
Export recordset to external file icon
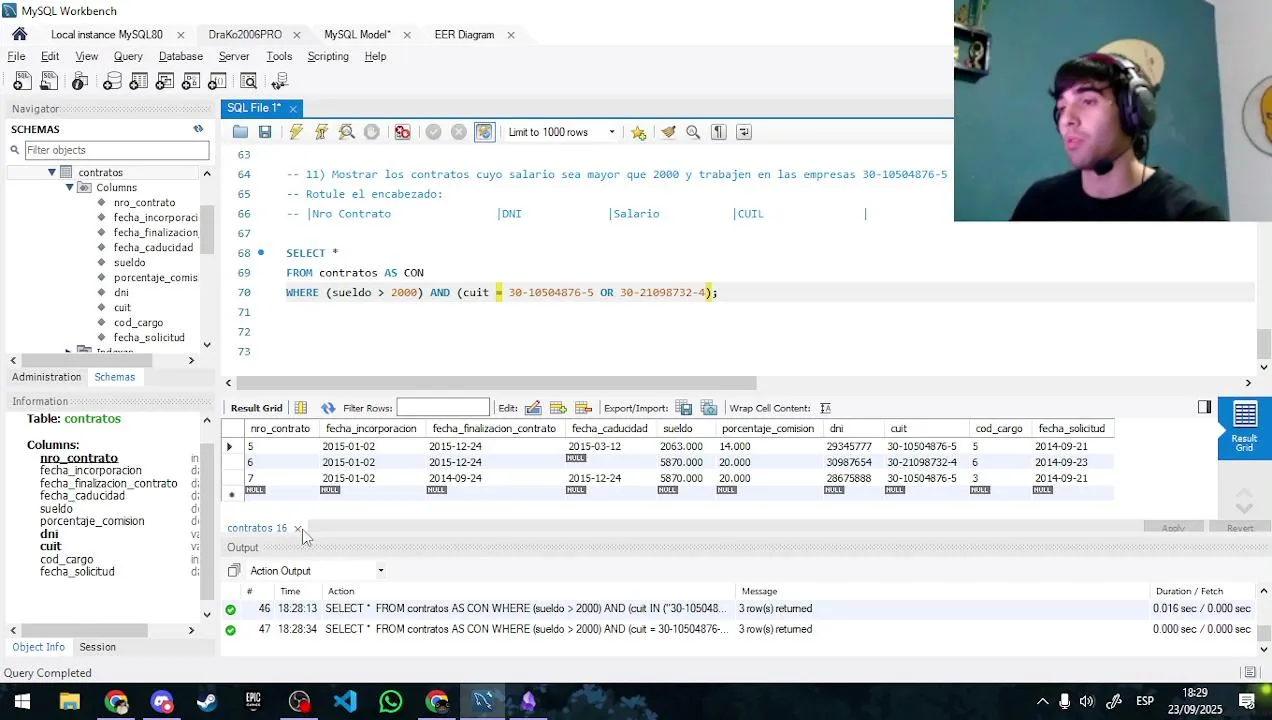(684, 408)
